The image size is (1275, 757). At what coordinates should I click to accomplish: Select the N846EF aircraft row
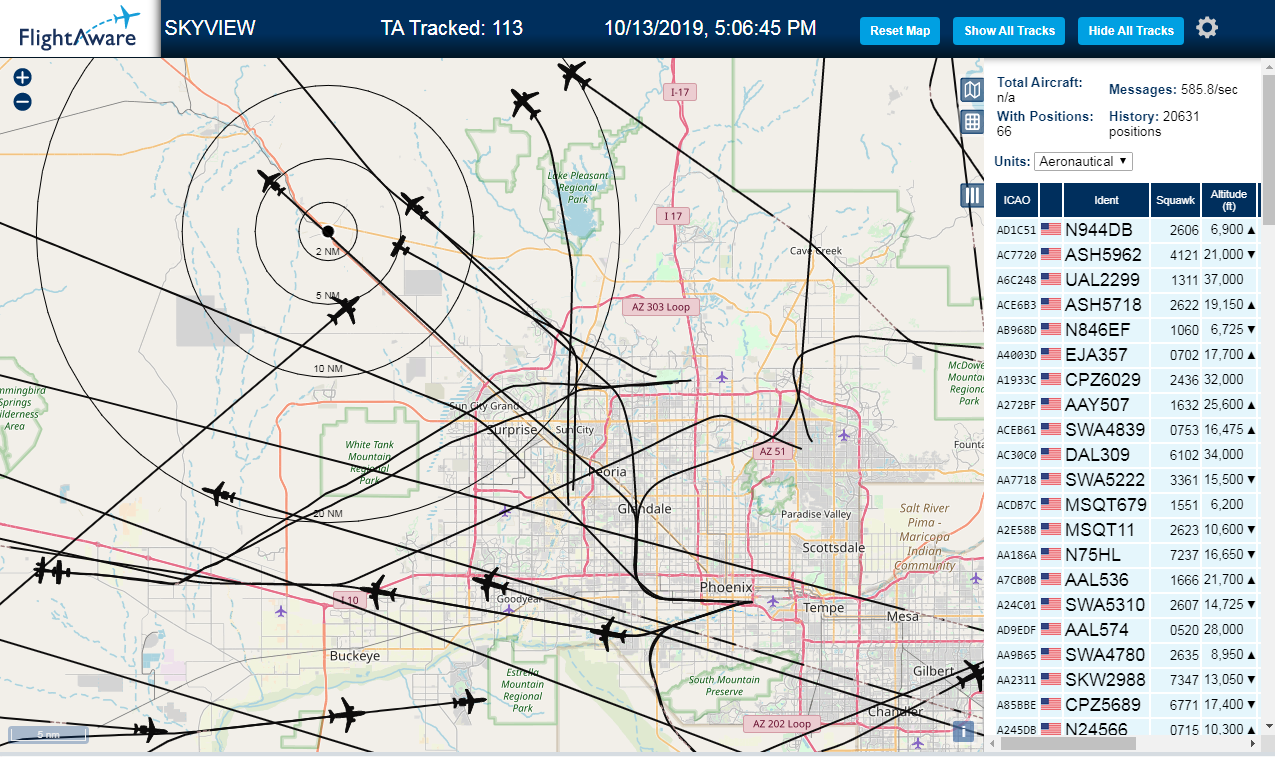tap(1127, 329)
